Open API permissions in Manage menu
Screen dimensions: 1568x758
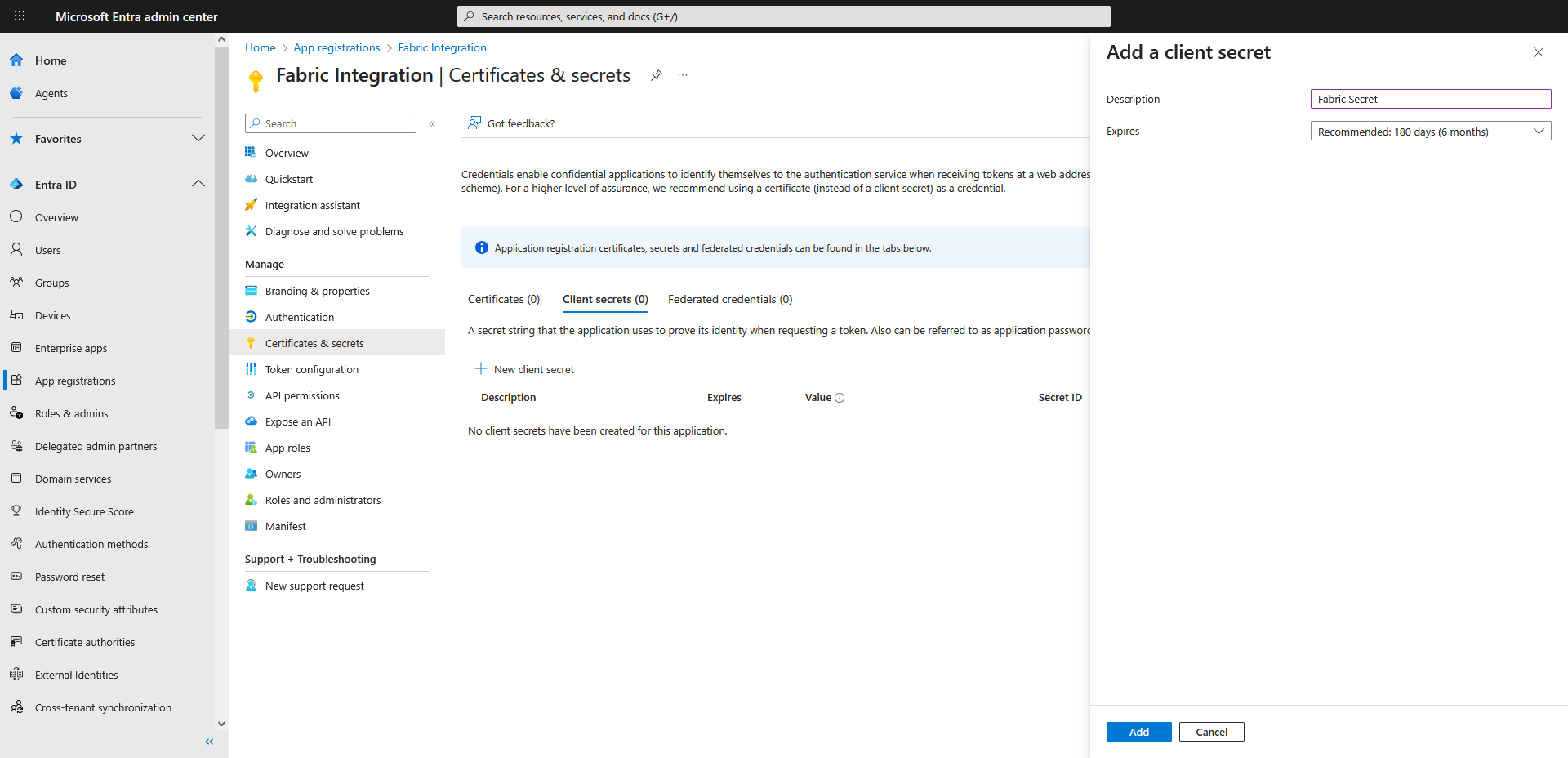302,396
